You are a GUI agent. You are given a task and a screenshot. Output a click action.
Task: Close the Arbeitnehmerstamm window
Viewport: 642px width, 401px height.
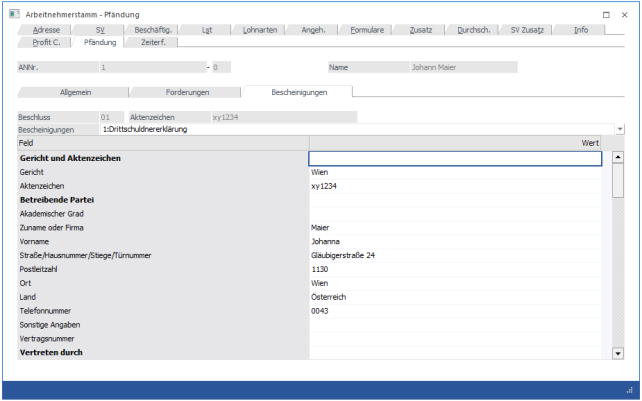point(626,15)
